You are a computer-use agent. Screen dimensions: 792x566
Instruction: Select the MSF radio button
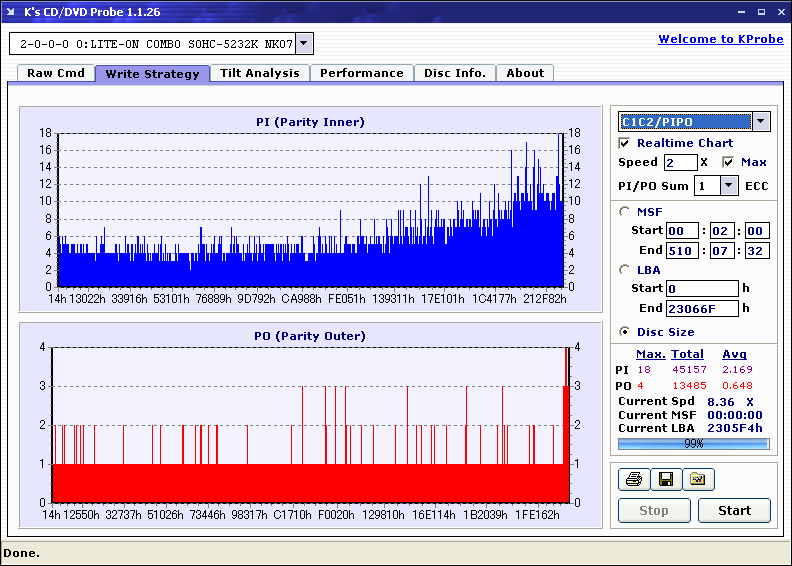(625, 211)
